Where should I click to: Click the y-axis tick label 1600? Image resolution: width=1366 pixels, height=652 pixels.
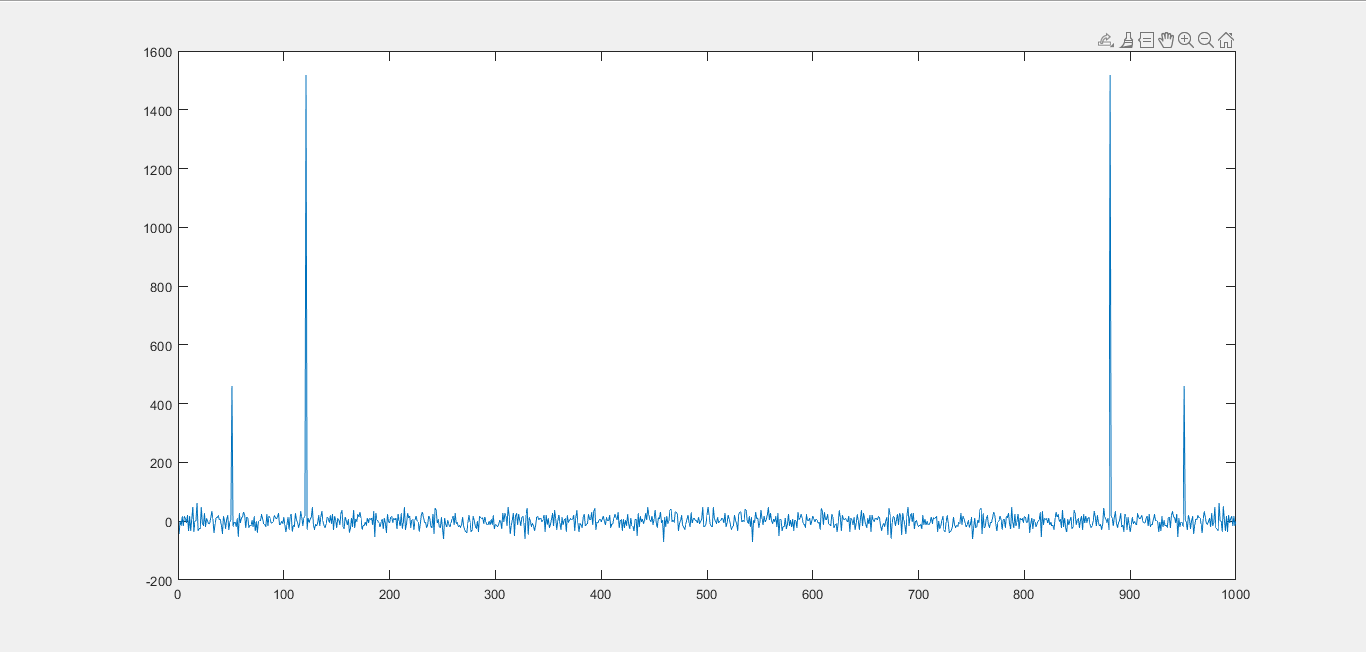pos(159,52)
